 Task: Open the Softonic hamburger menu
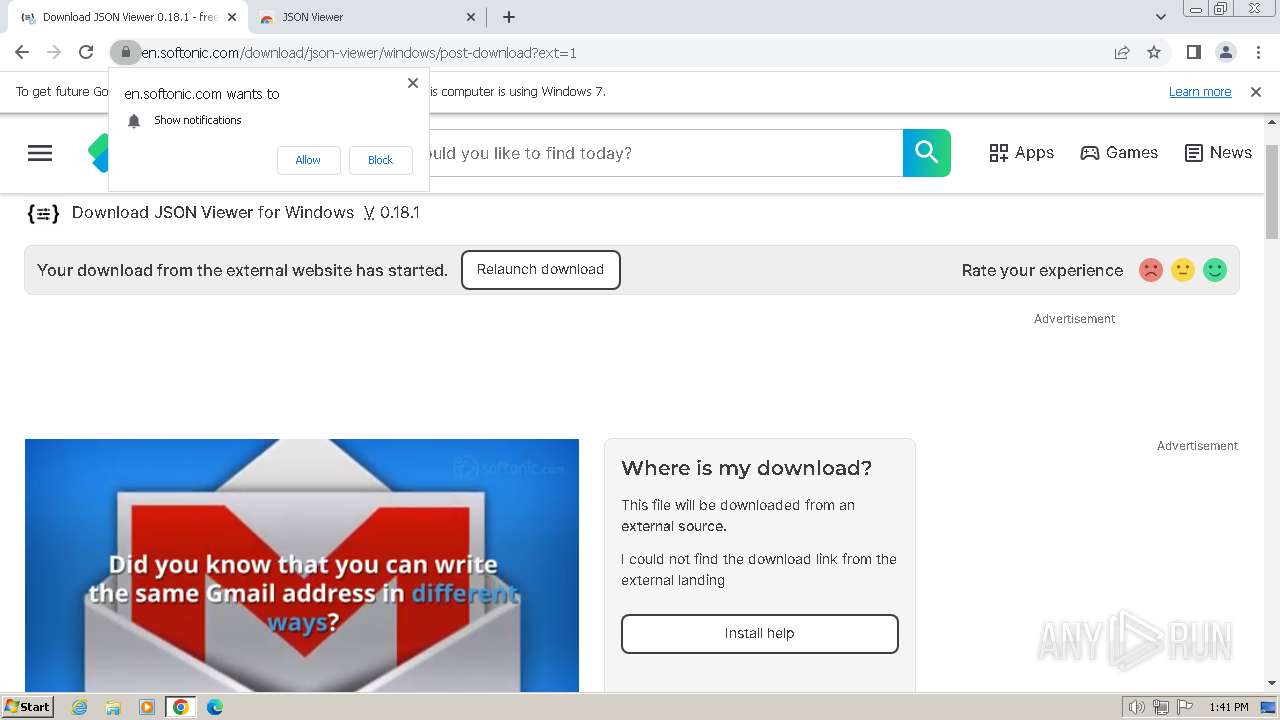pyautogui.click(x=40, y=153)
